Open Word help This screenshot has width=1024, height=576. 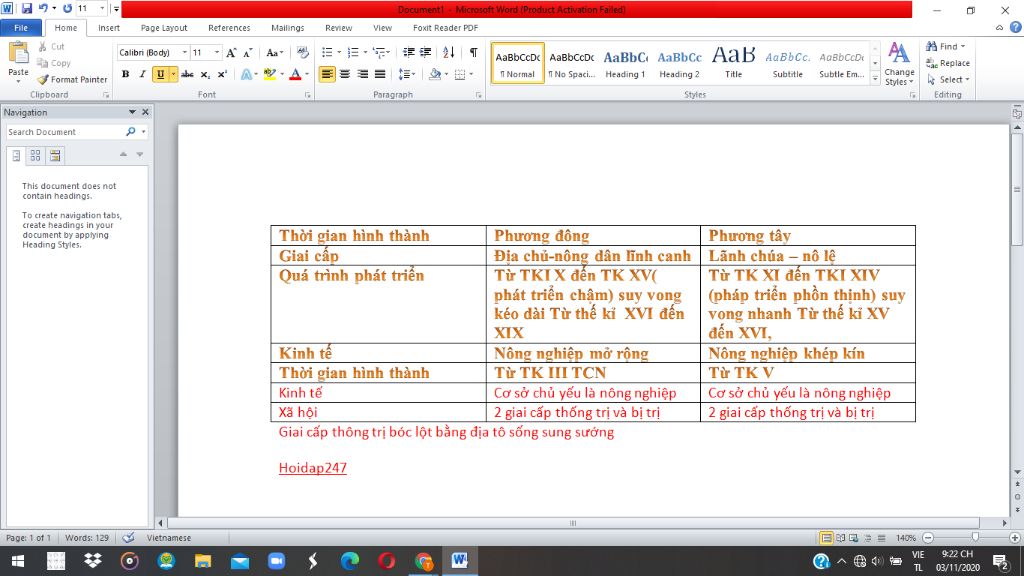(1015, 27)
